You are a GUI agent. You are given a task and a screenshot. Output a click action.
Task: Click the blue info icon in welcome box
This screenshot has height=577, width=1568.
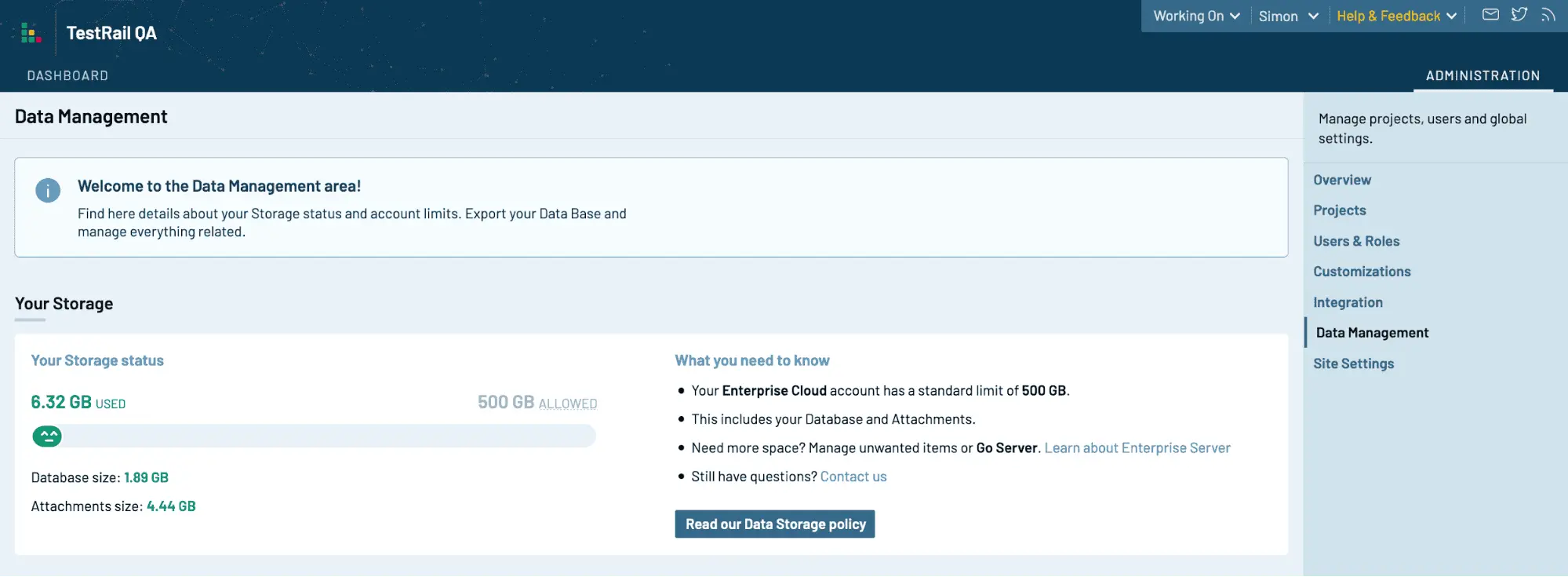[x=48, y=190]
